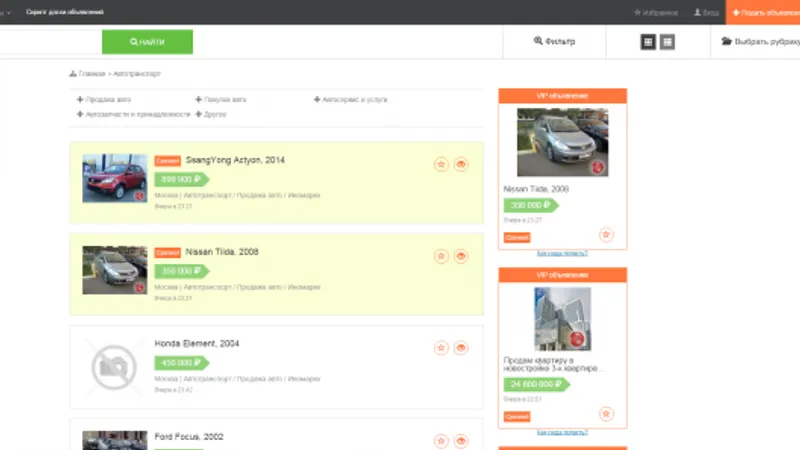Open Вход login link

coord(707,12)
